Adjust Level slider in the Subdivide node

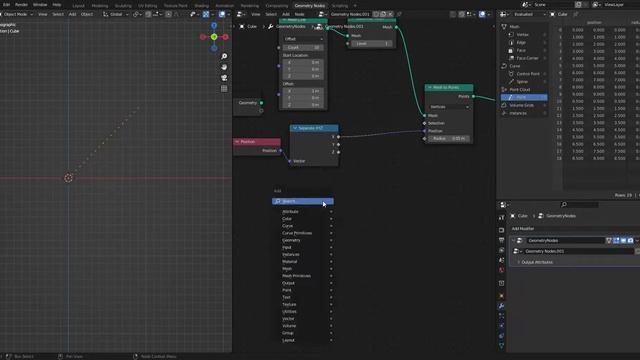point(371,43)
